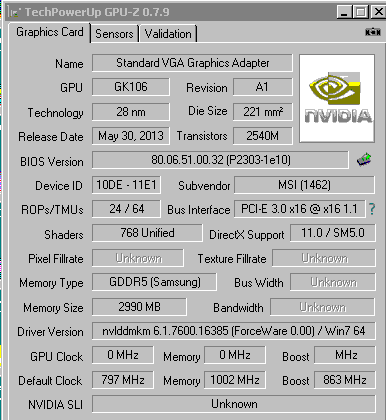Click the Subvendor label
Viewport: 386px width, 420px height.
(204, 186)
